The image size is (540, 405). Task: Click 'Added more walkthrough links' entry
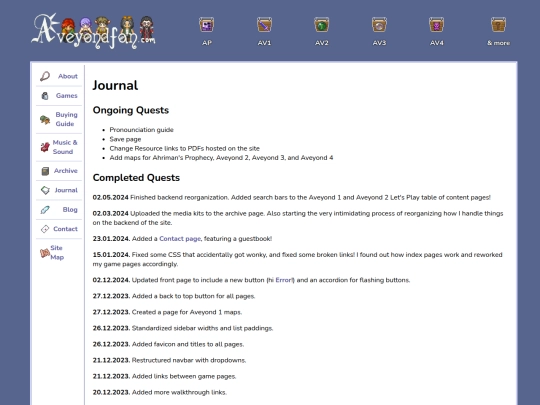coord(160,392)
